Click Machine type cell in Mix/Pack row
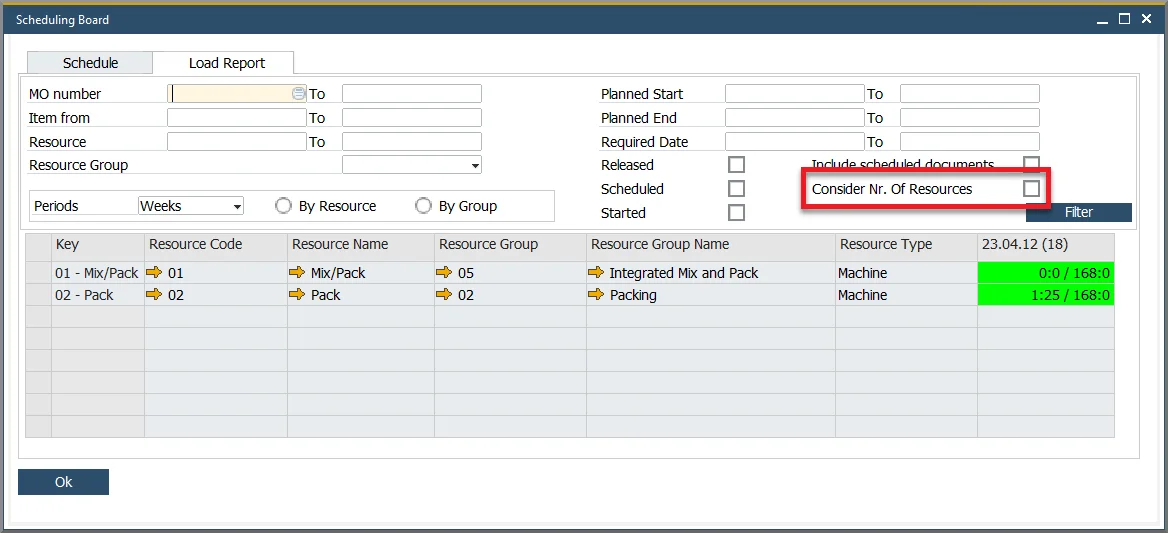Image resolution: width=1168 pixels, height=533 pixels. point(907,273)
